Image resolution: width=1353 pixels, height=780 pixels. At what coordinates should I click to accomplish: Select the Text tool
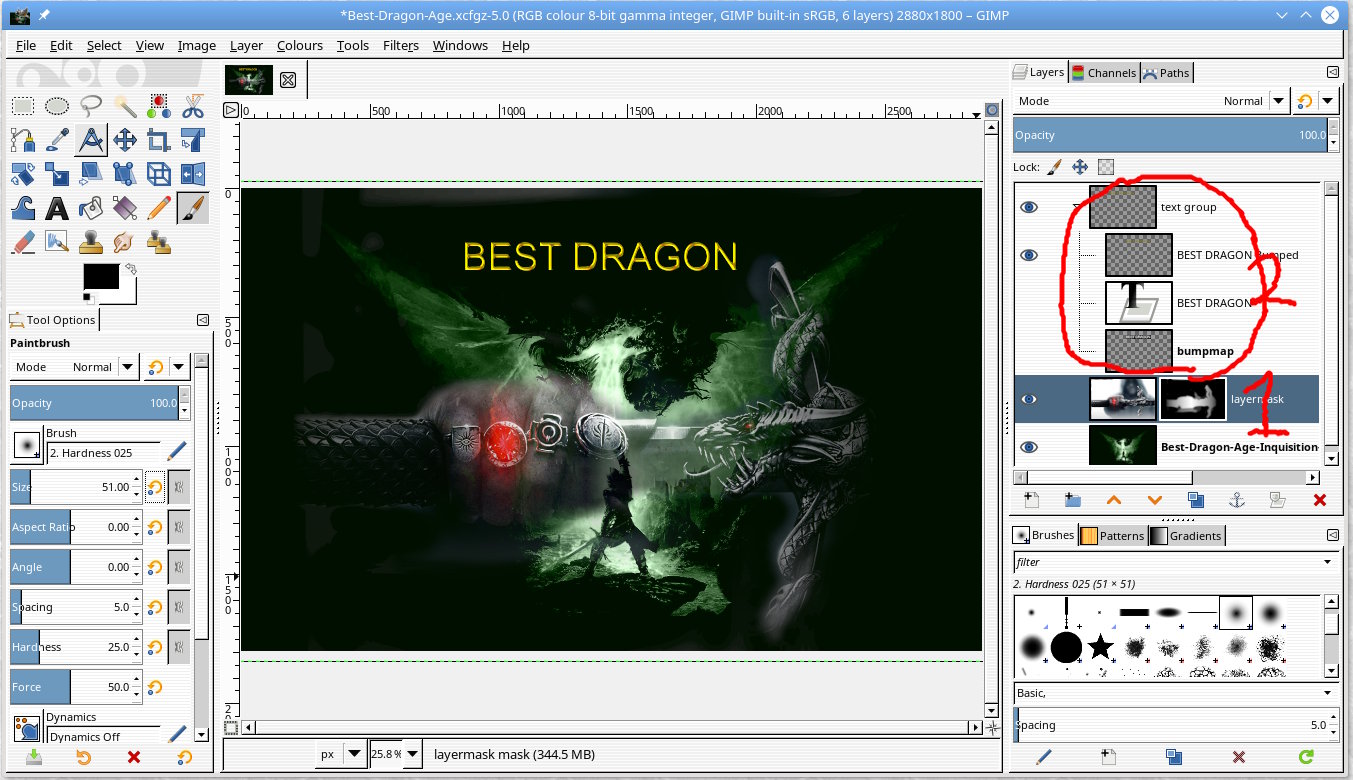pos(57,207)
